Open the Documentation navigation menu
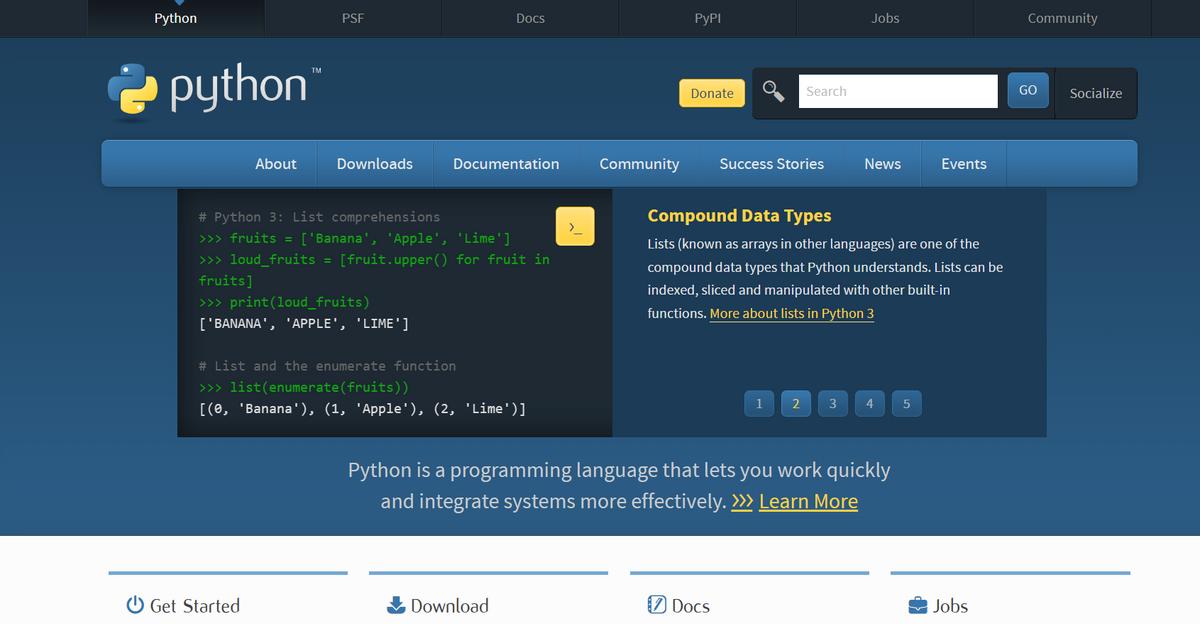 click(x=506, y=164)
